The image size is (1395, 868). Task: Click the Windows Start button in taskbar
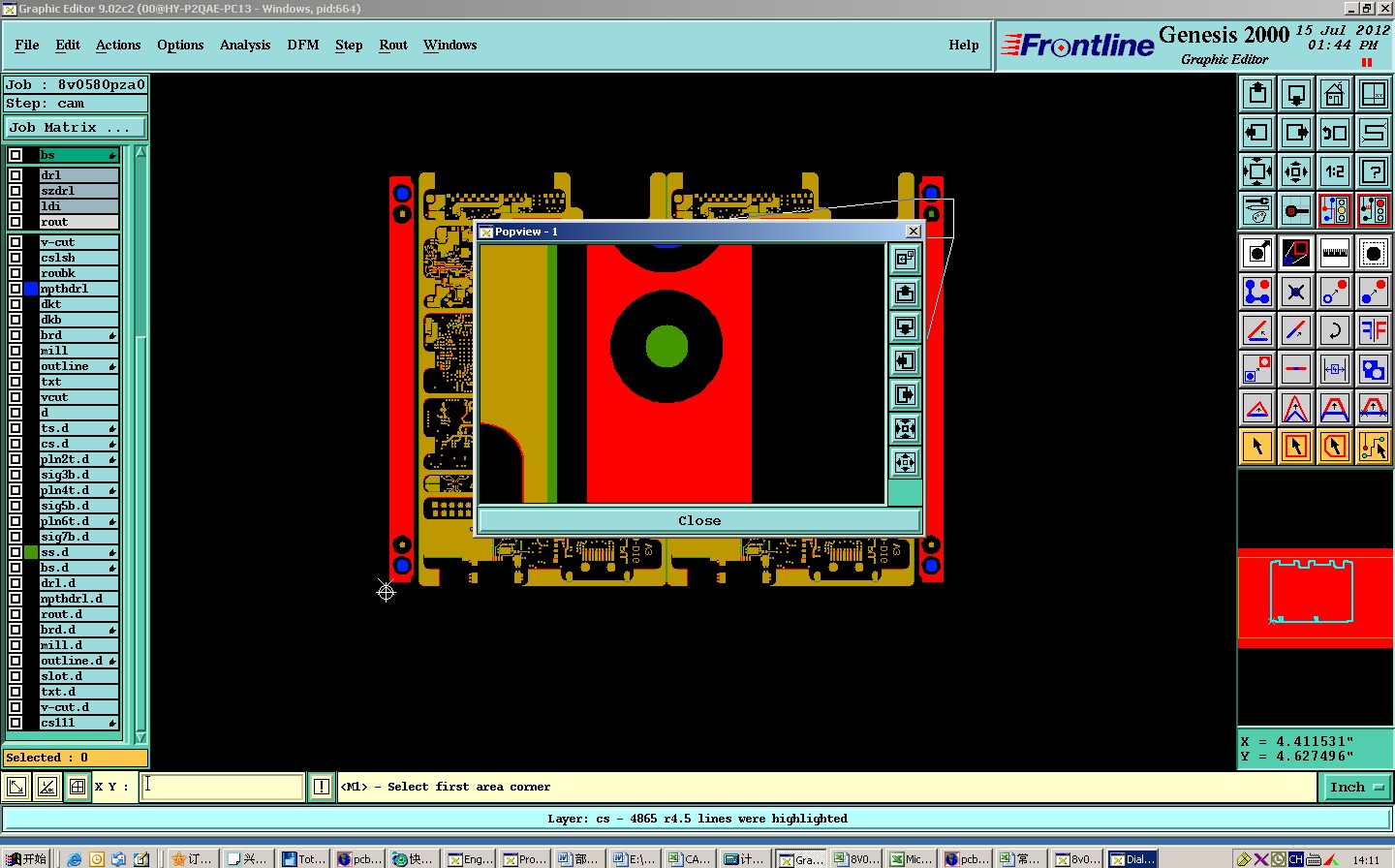pos(26,858)
